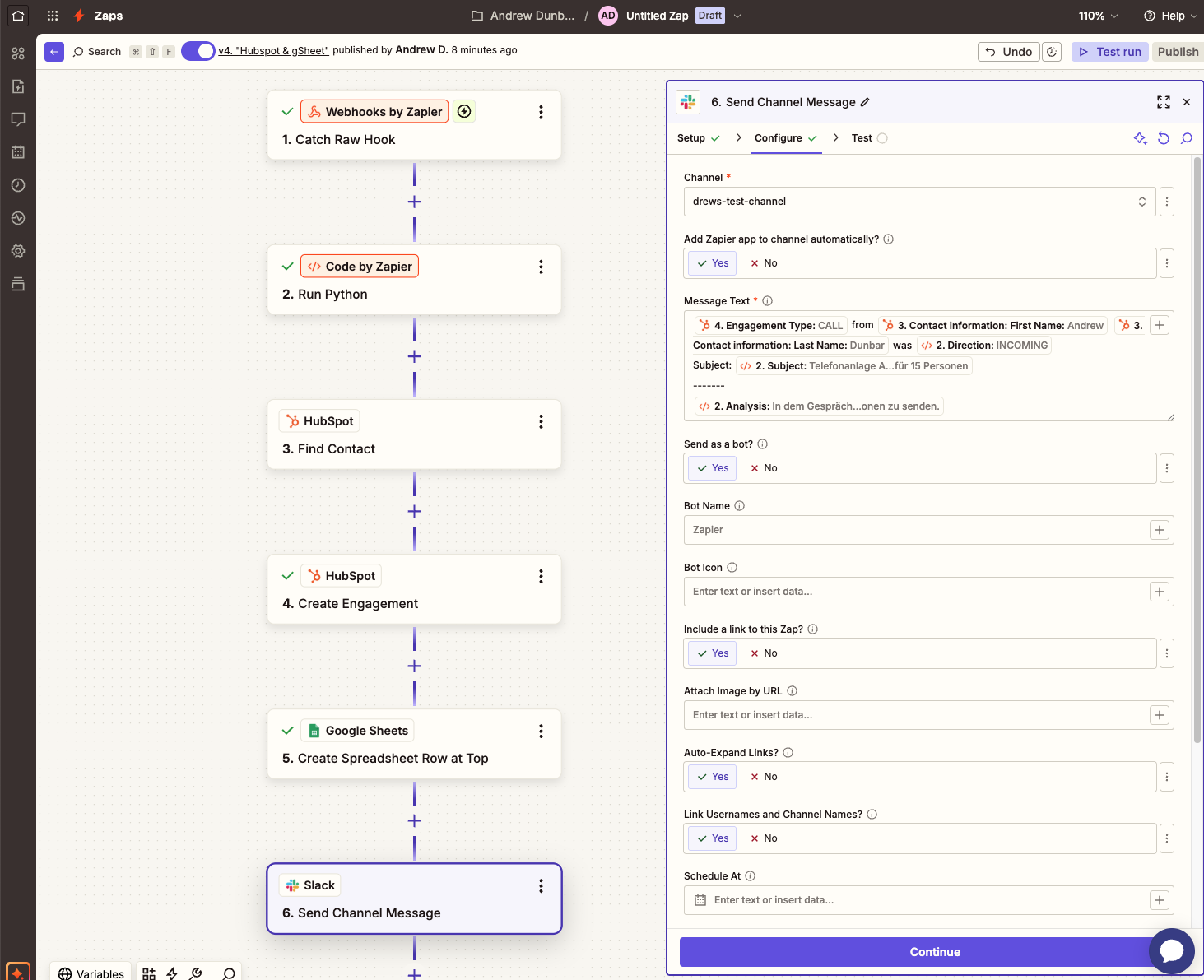Viewport: 1204px width, 980px height.
Task: Expand the Draft status chevron
Action: 737,16
